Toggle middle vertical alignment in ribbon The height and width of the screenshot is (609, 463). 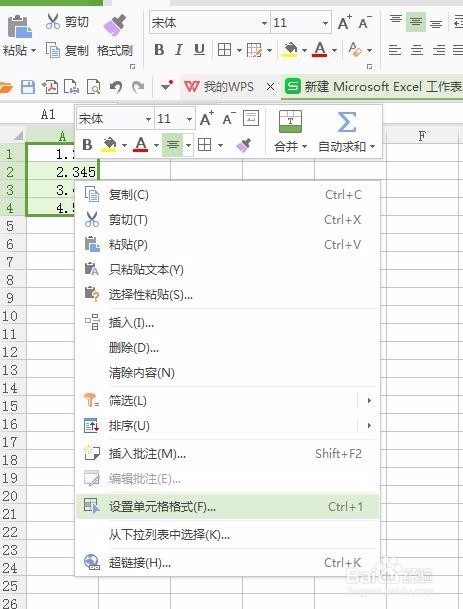click(415, 22)
